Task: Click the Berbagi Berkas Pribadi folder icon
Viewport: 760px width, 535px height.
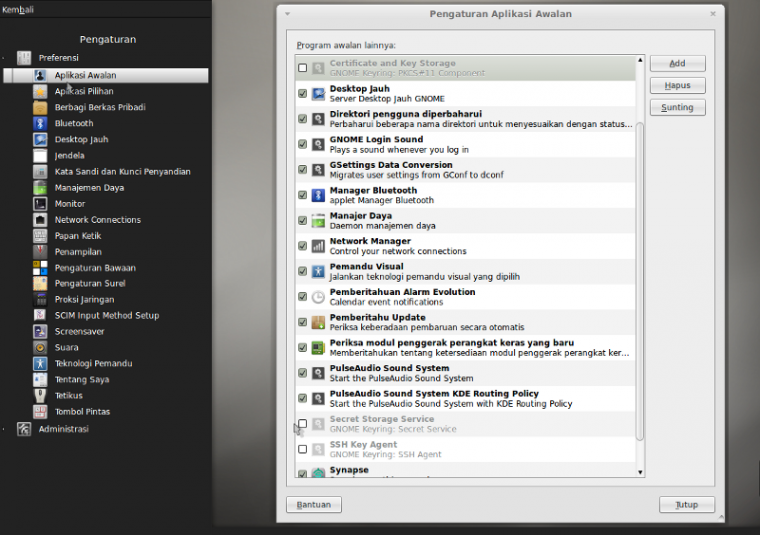Action: pyautogui.click(x=40, y=107)
